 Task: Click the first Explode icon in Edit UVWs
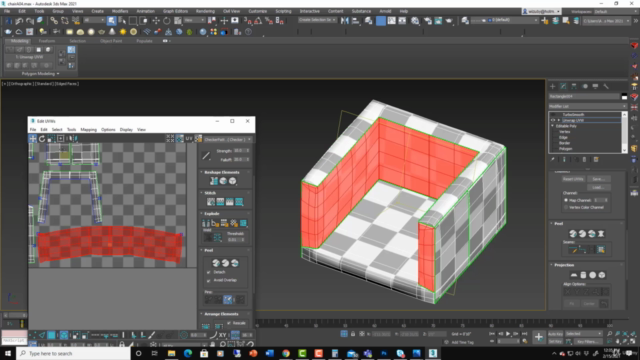(x=206, y=223)
